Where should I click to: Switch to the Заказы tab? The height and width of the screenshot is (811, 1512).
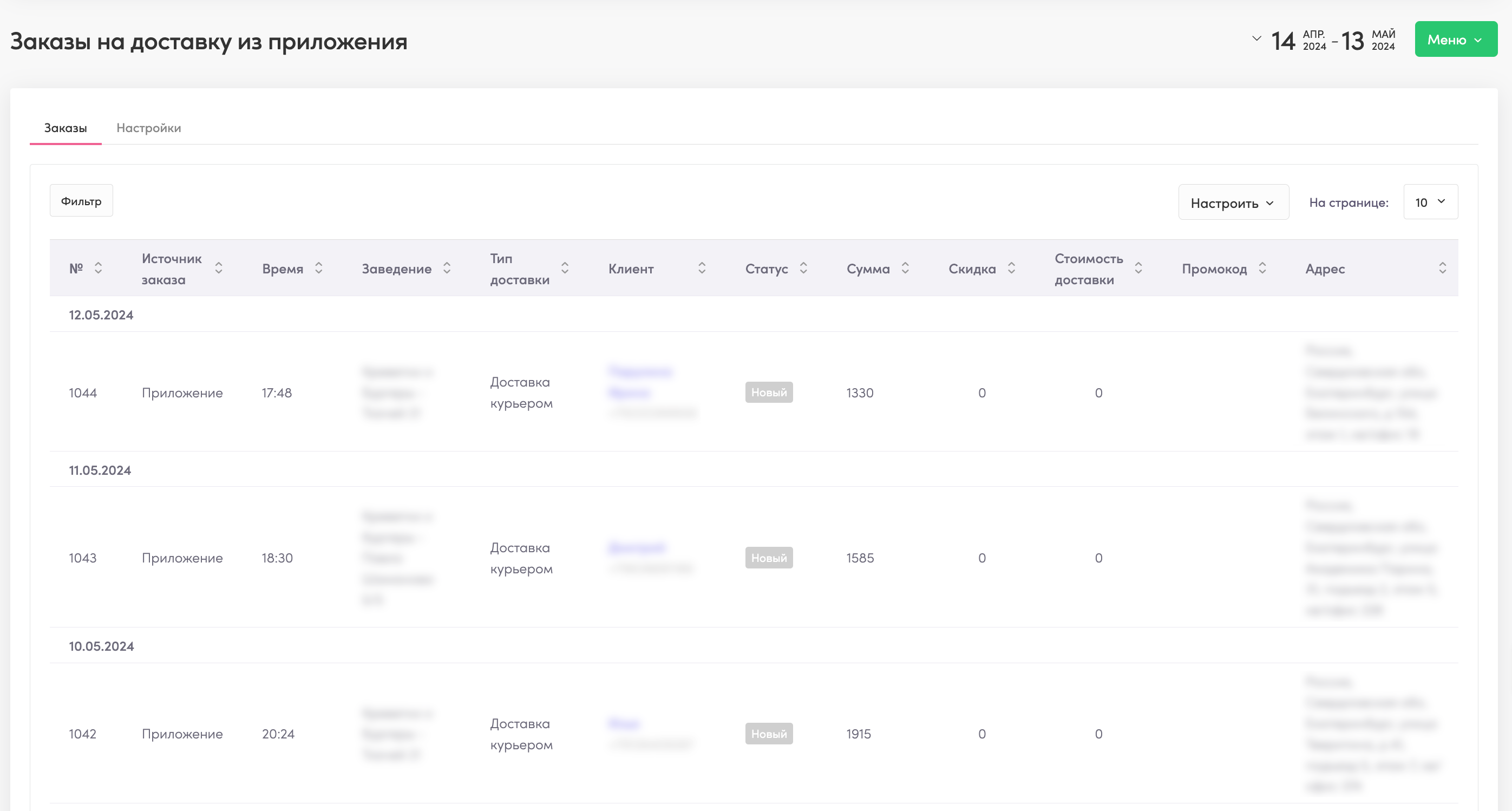click(65, 128)
